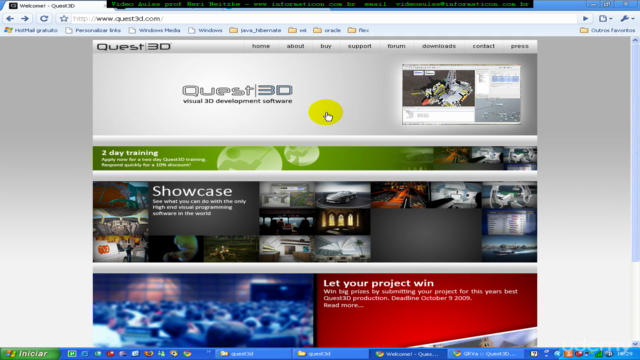
Task: Reload the page with refresh icon
Action: pyautogui.click(x=44, y=18)
